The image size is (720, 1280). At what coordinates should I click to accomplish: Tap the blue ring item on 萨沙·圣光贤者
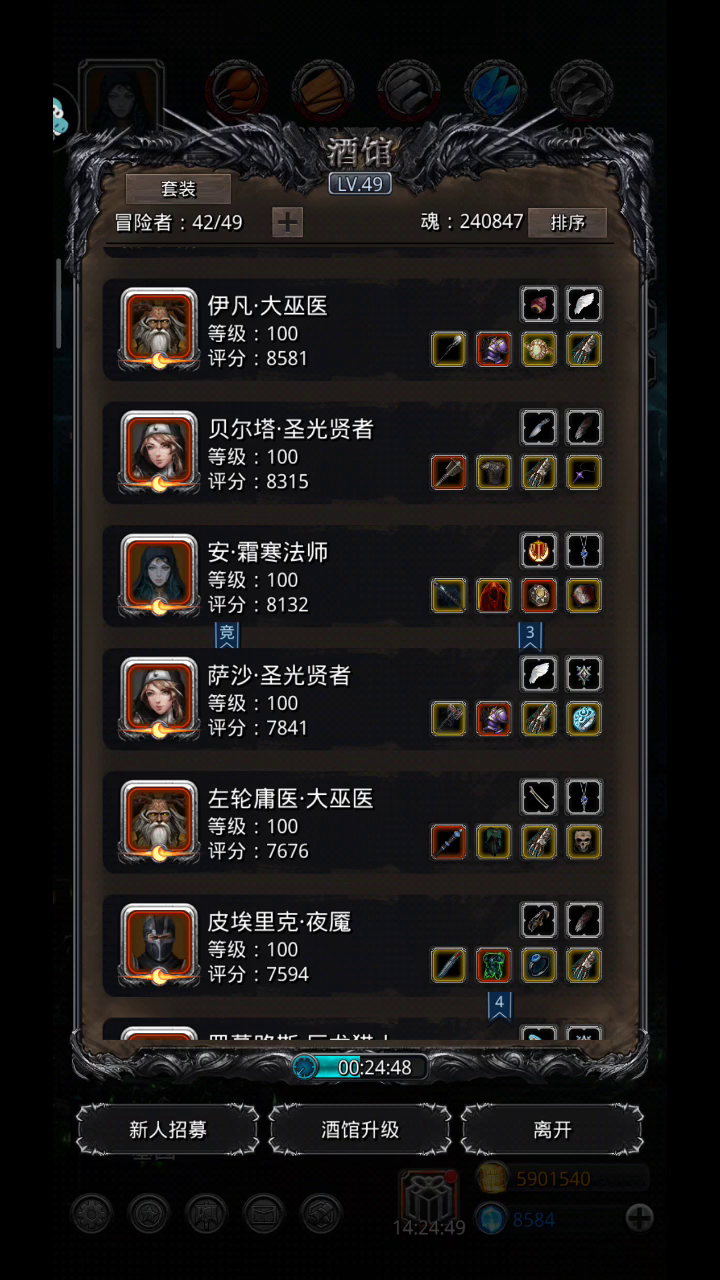(584, 718)
